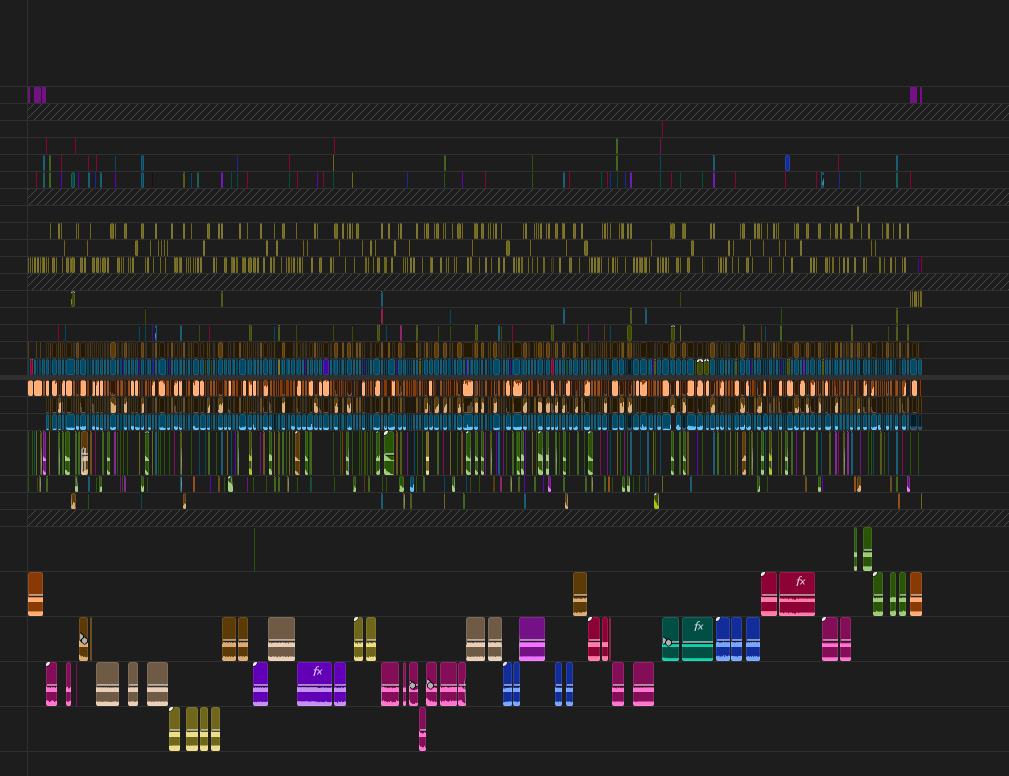Select the purple clips at the top-left sequence start
This screenshot has height=776, width=1009.
(x=37, y=95)
